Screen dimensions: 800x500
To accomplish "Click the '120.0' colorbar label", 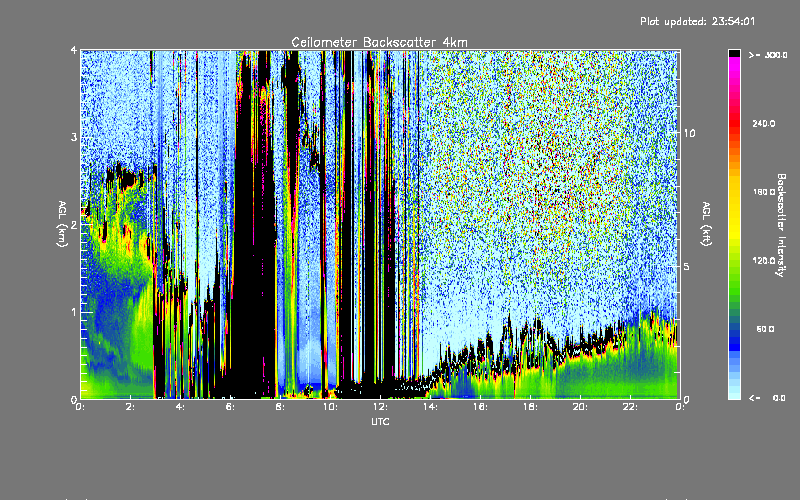I will (x=764, y=261).
